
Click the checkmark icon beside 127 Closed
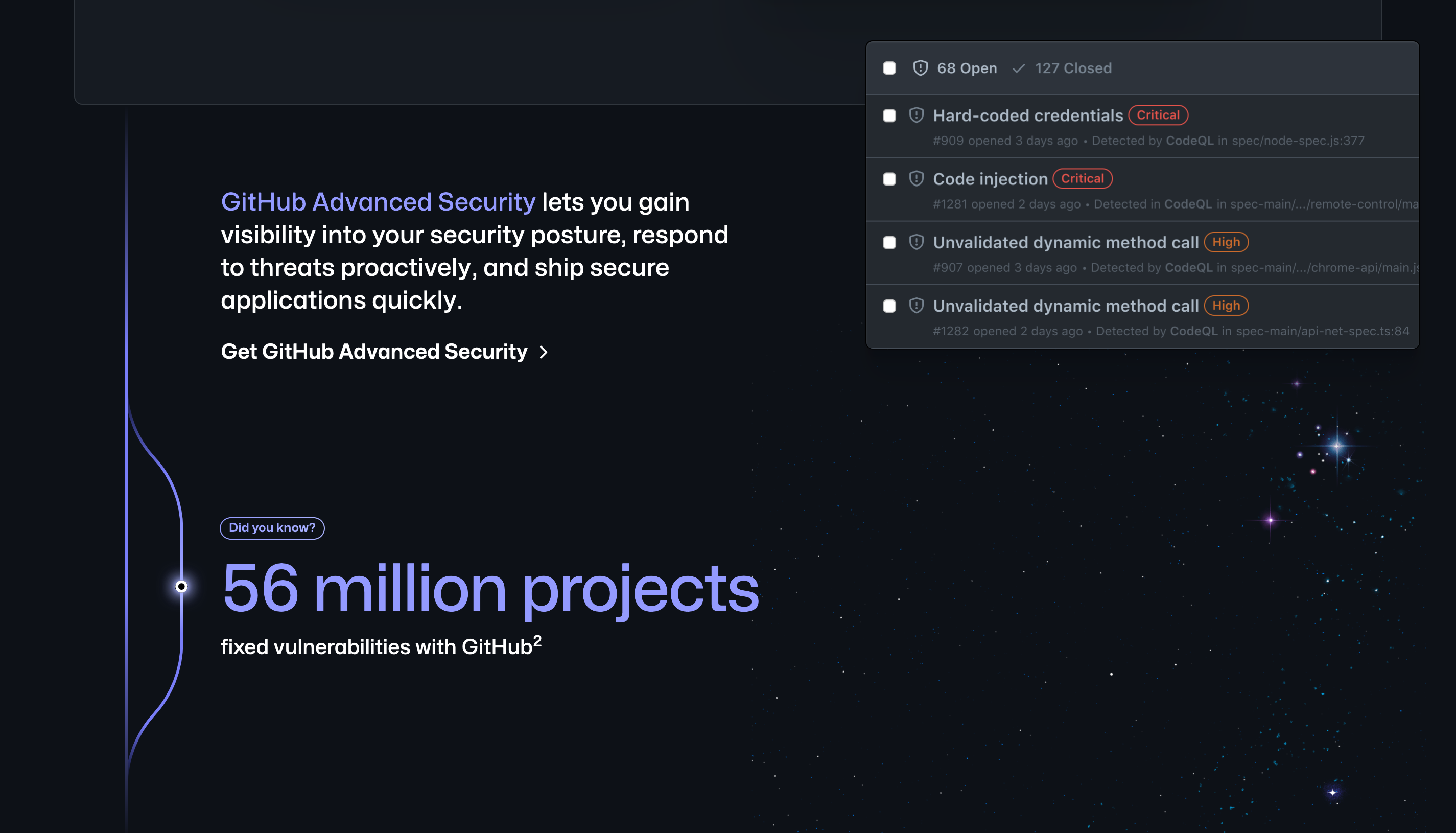[1018, 68]
